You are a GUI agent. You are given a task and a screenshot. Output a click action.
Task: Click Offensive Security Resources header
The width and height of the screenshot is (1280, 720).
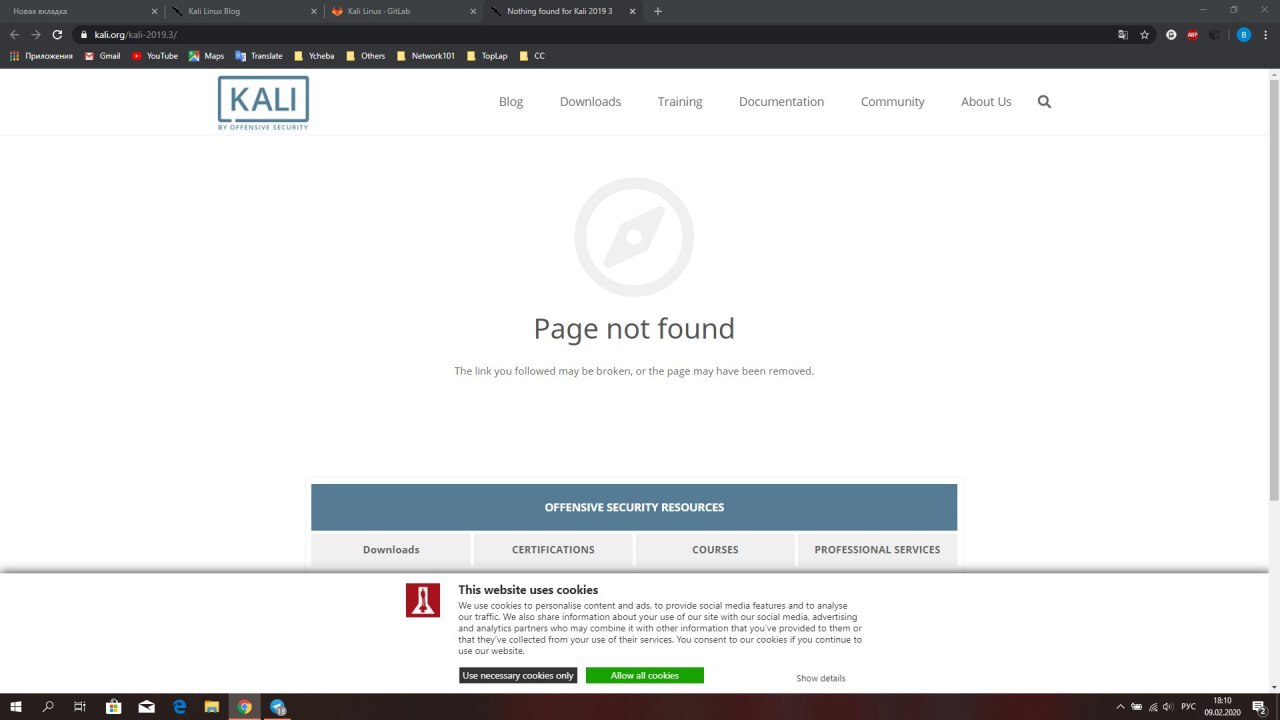[x=634, y=507]
